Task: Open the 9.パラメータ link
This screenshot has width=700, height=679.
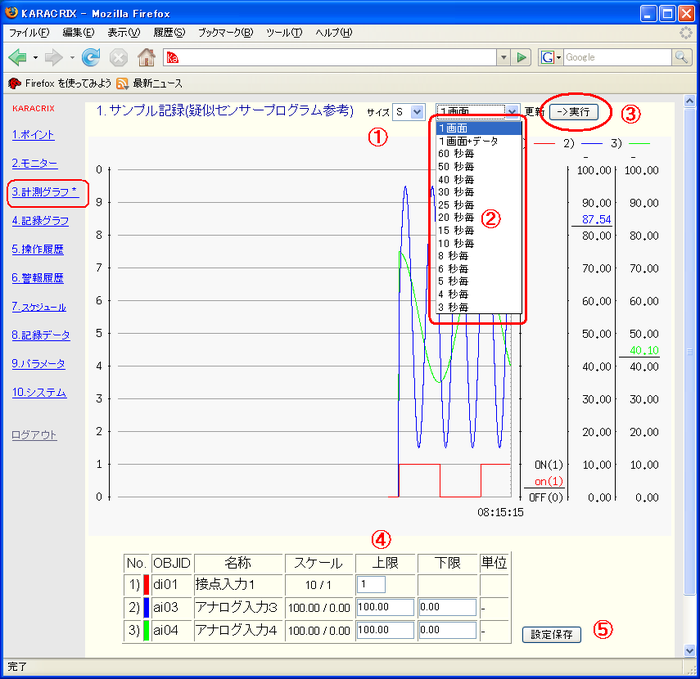Action: click(38, 364)
